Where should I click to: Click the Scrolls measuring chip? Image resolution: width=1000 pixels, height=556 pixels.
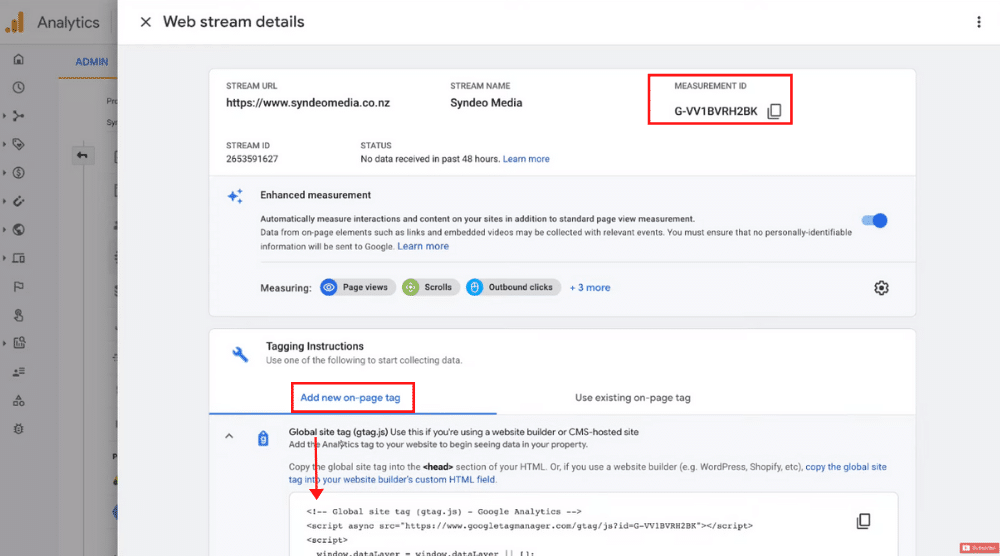(430, 288)
